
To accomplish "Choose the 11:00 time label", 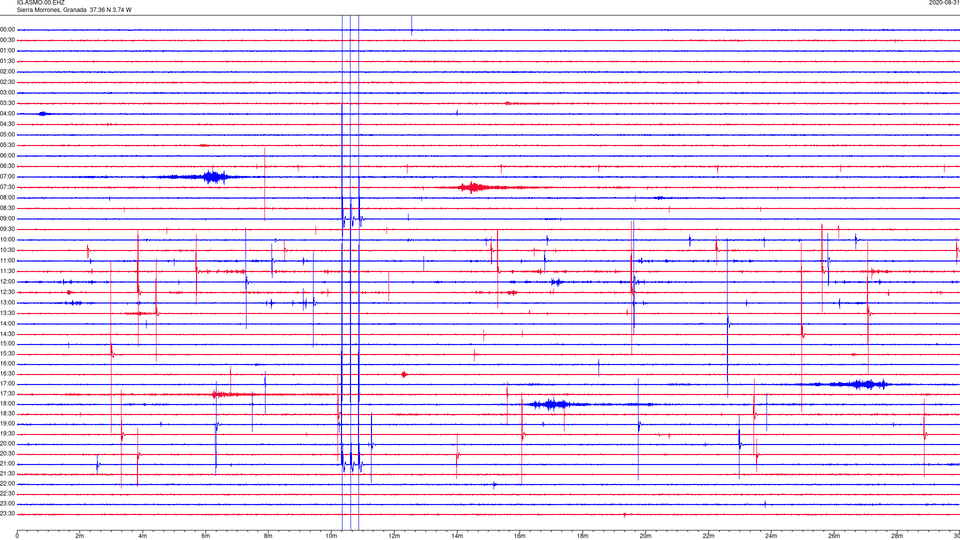I will point(7,261).
